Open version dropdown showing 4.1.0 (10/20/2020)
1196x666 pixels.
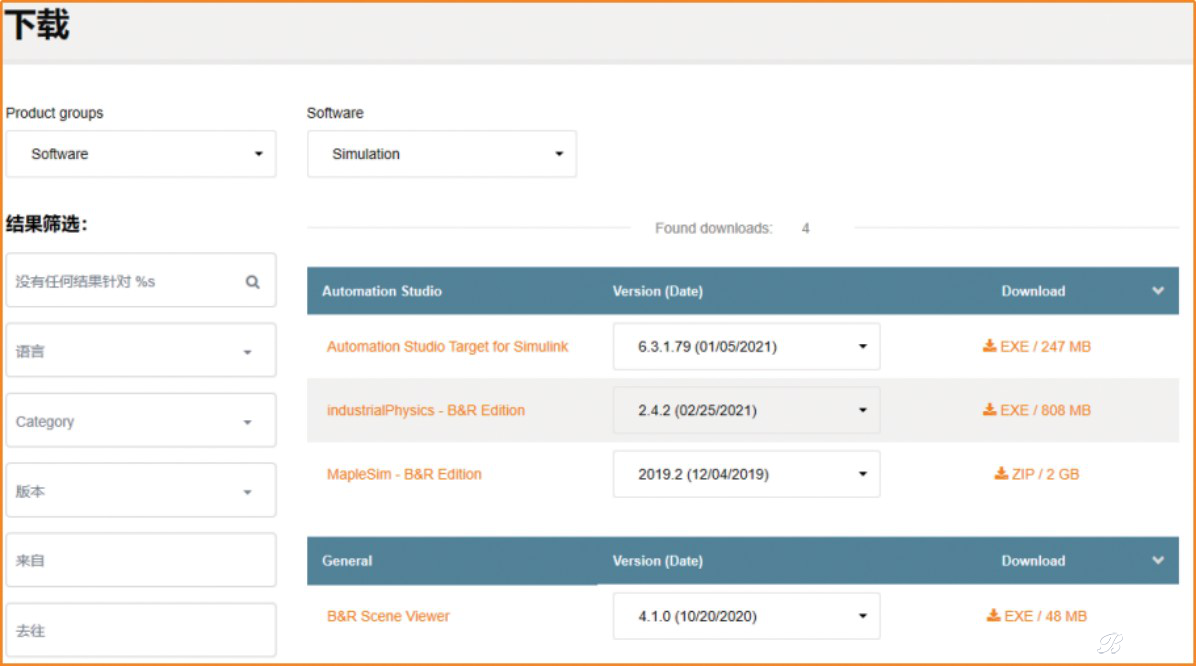[746, 616]
